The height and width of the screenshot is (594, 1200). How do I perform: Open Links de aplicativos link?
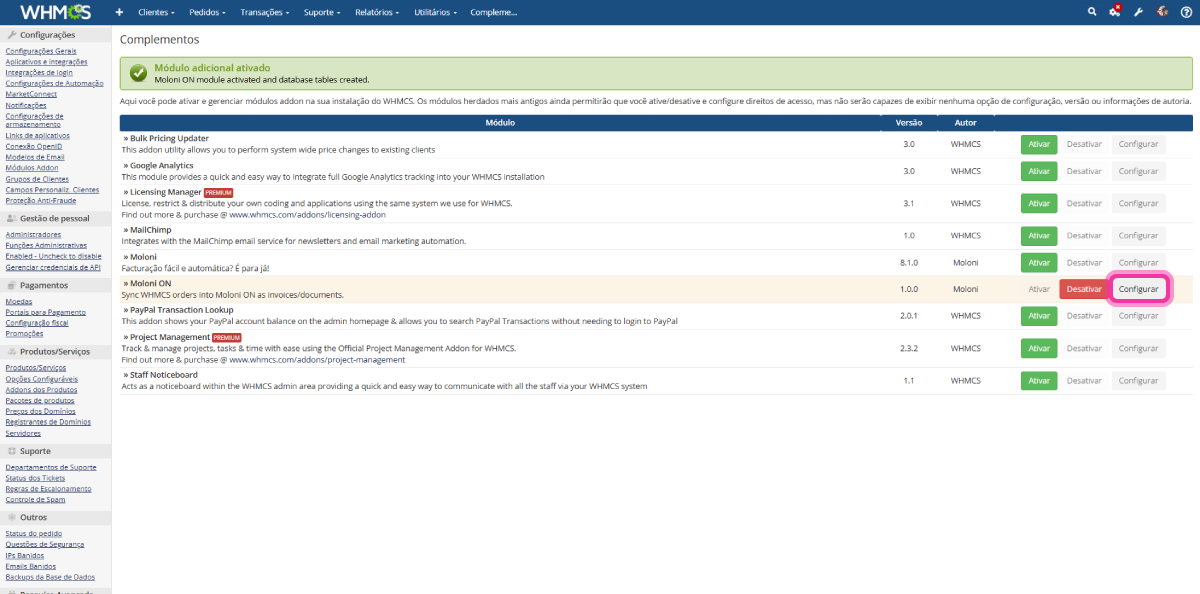point(37,135)
